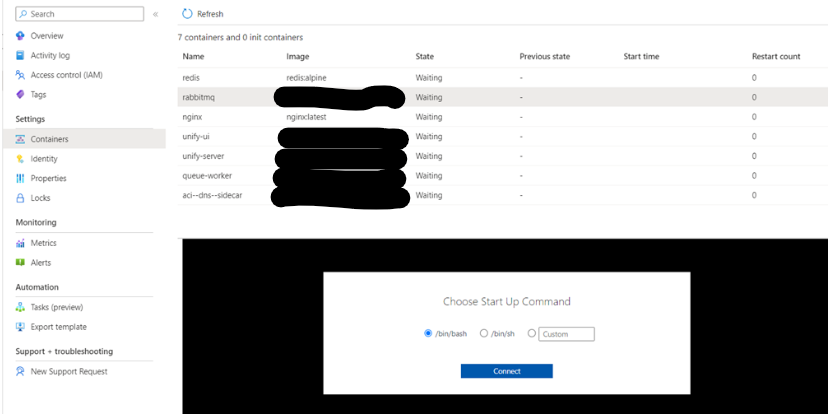This screenshot has height=415, width=830.
Task: Click the Previous state column header
Action: point(545,57)
